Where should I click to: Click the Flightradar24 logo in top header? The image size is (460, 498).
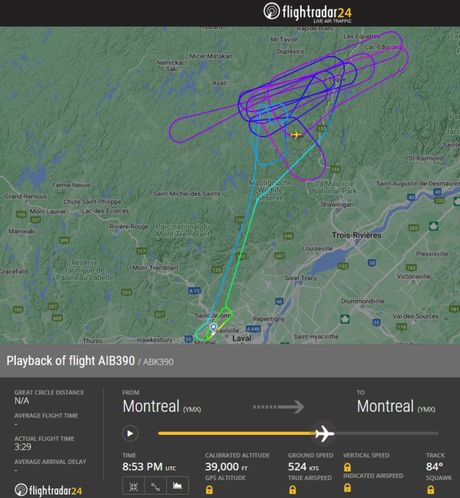pyautogui.click(x=307, y=13)
